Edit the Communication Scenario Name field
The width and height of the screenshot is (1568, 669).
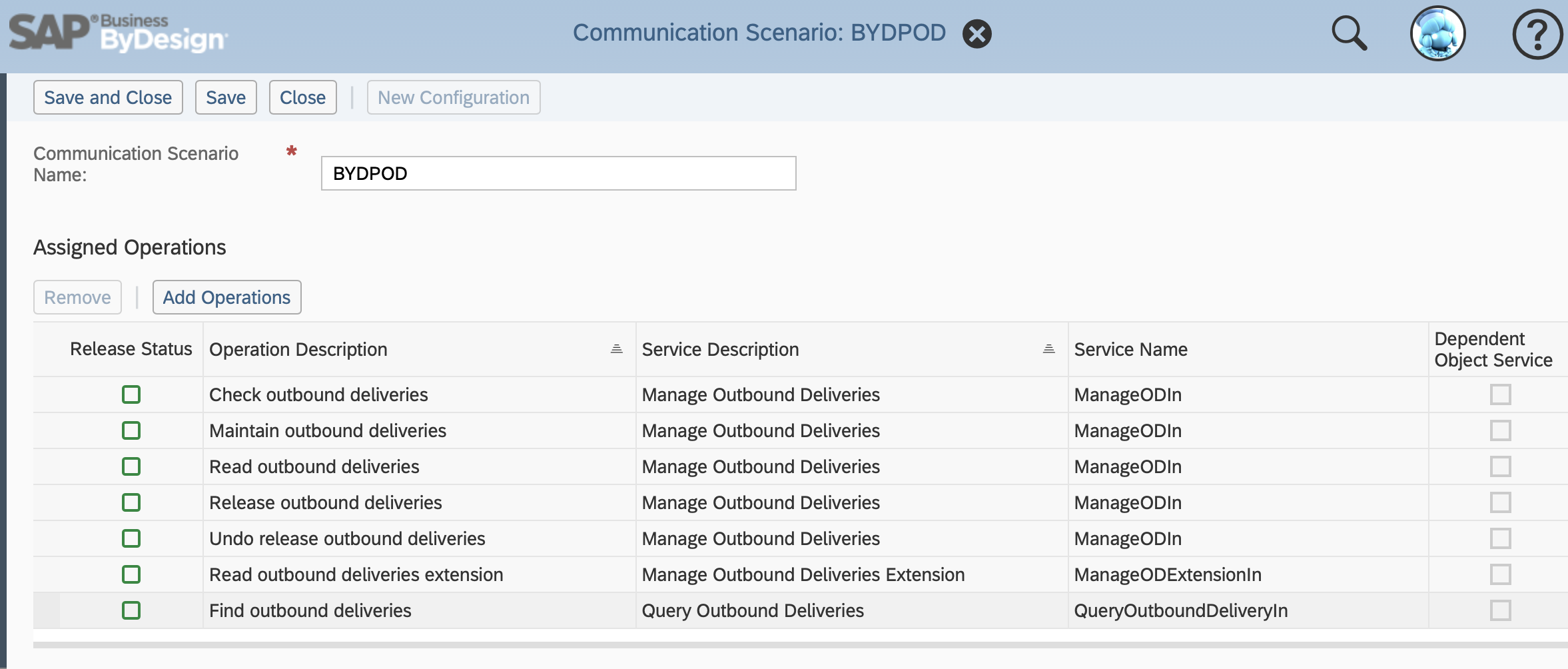coord(558,173)
